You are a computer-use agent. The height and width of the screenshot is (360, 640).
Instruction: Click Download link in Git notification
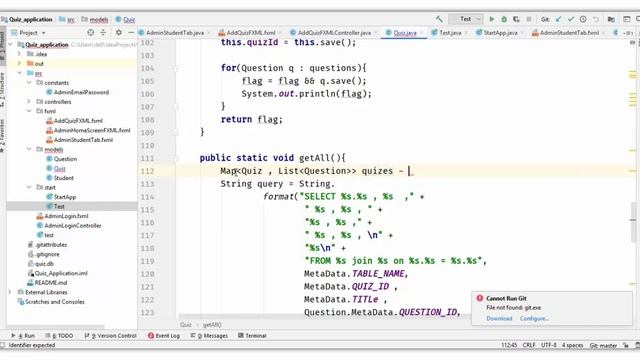coord(499,318)
